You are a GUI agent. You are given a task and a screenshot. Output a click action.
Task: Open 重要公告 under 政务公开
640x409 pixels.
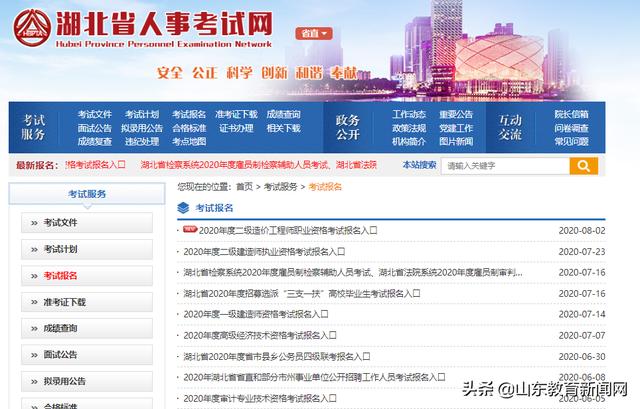coord(456,114)
